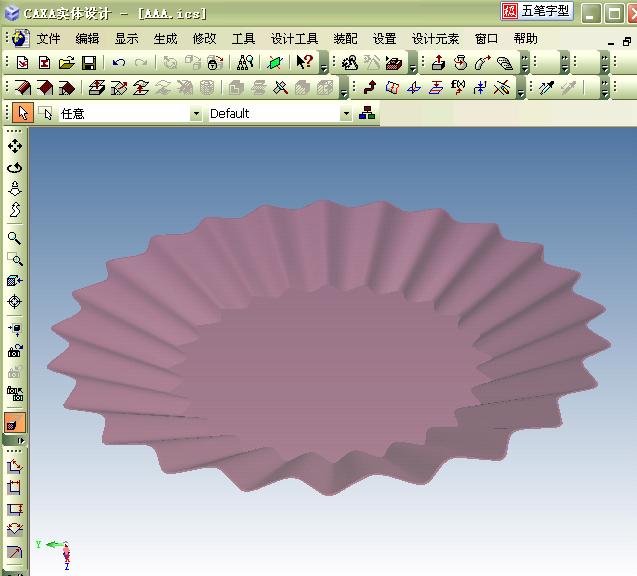The width and height of the screenshot is (637, 576).
Task: Open the 窗口 (Window) menu
Action: coord(486,39)
